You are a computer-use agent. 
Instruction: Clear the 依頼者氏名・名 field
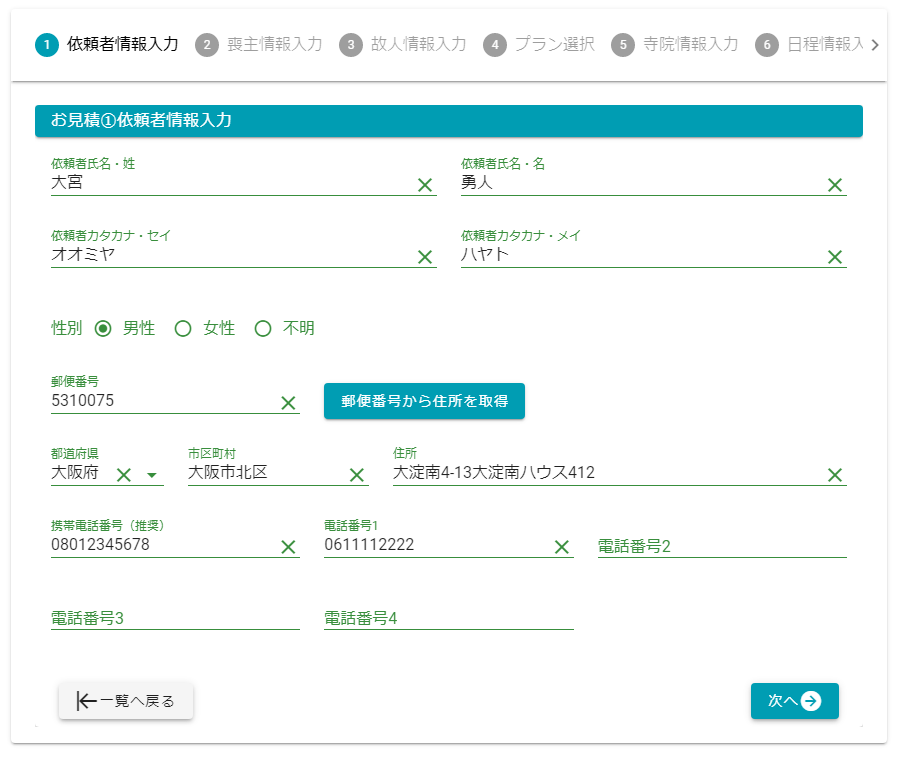click(834, 185)
